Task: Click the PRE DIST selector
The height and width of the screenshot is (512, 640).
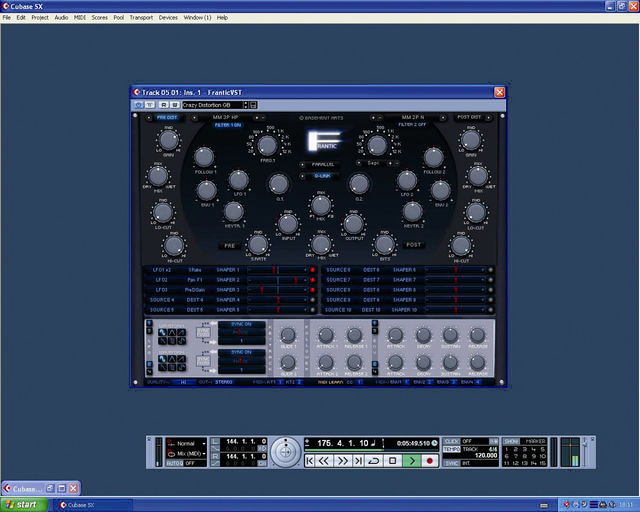Action: pyautogui.click(x=167, y=118)
